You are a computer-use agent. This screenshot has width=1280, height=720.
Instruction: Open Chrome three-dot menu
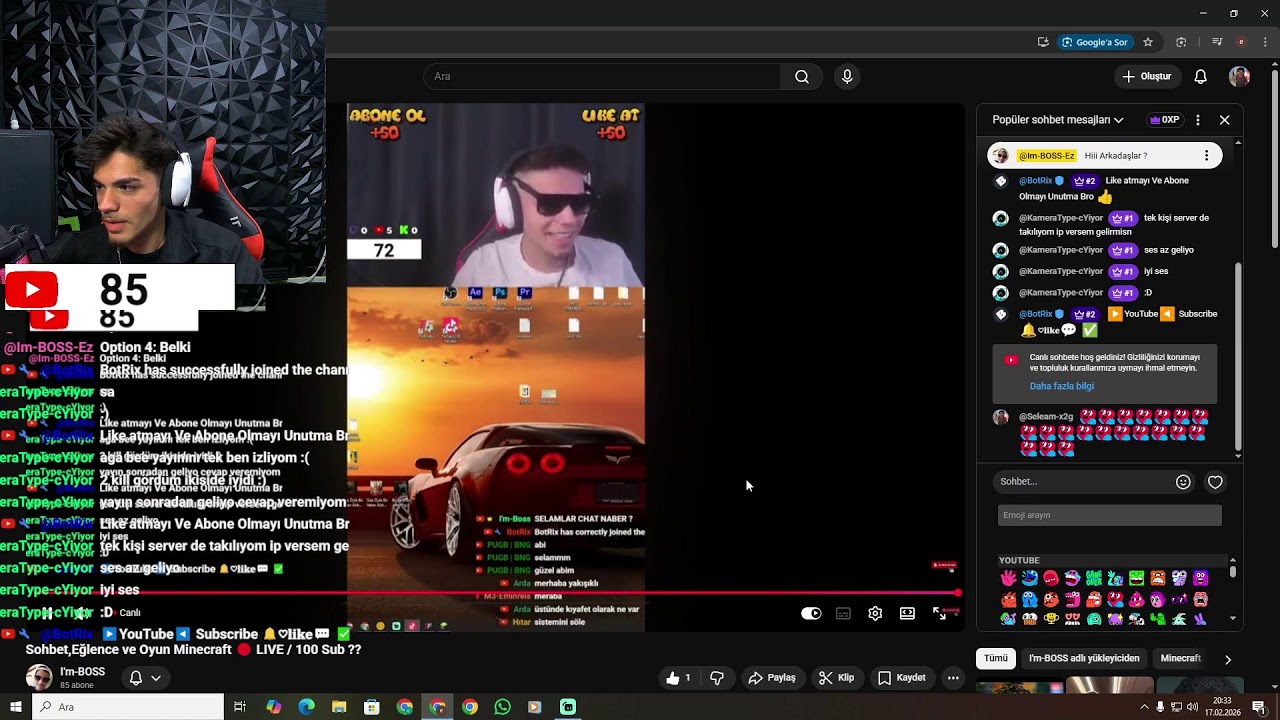tap(1265, 42)
